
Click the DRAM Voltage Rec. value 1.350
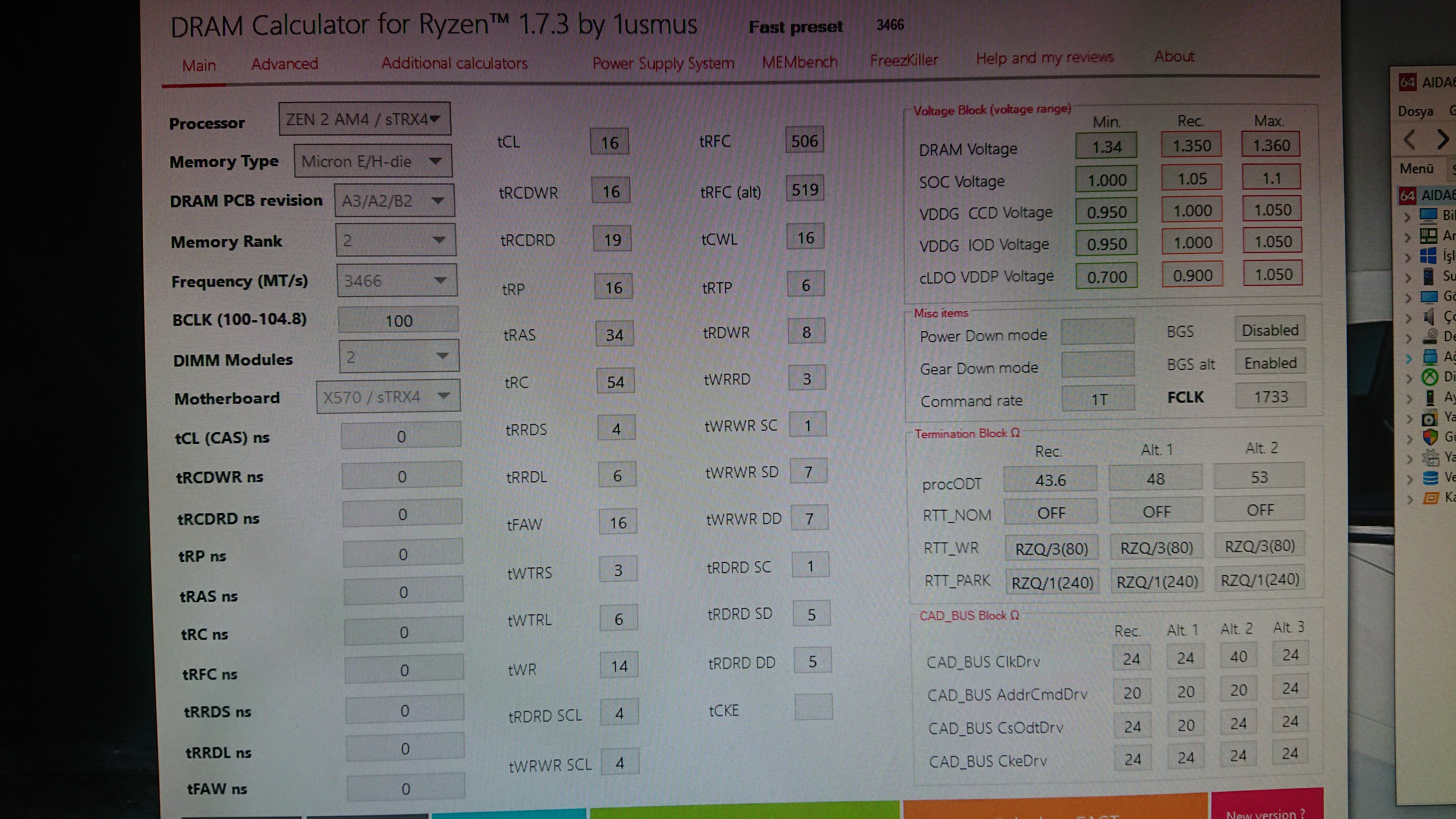1192,145
